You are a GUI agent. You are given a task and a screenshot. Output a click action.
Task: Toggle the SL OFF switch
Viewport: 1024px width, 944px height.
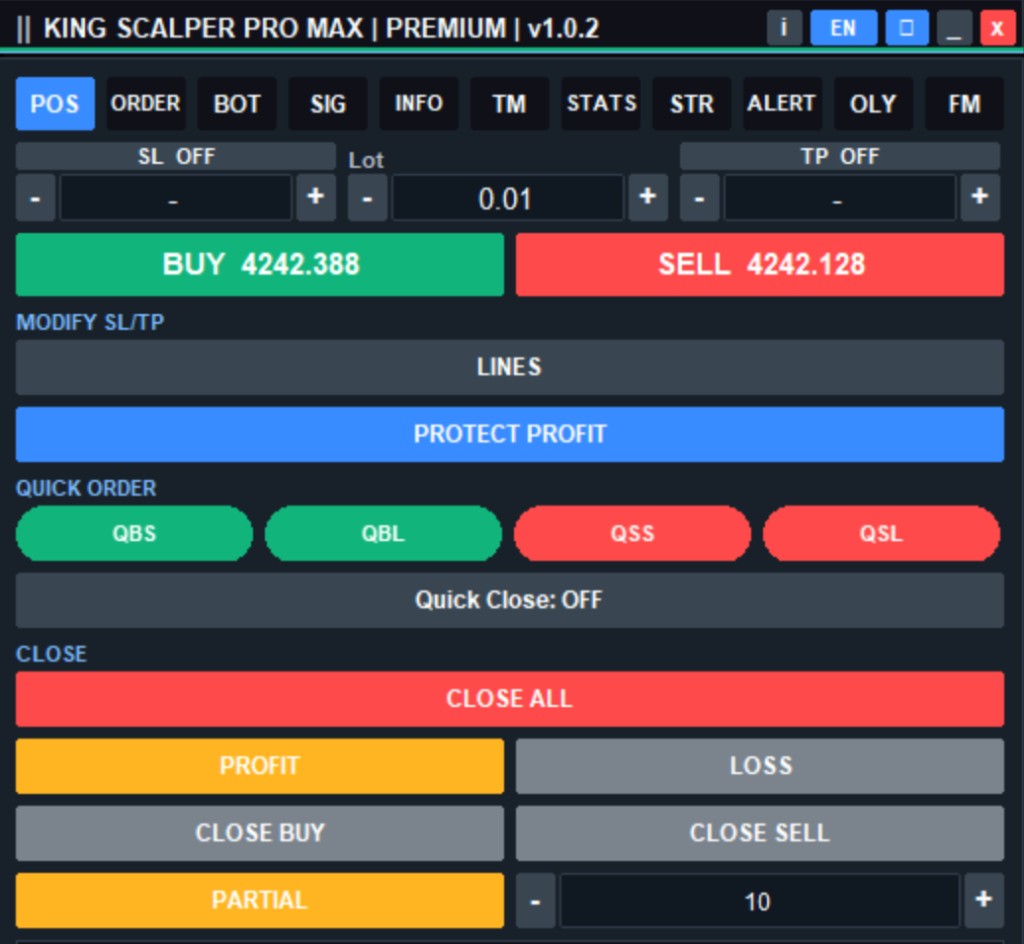(176, 156)
